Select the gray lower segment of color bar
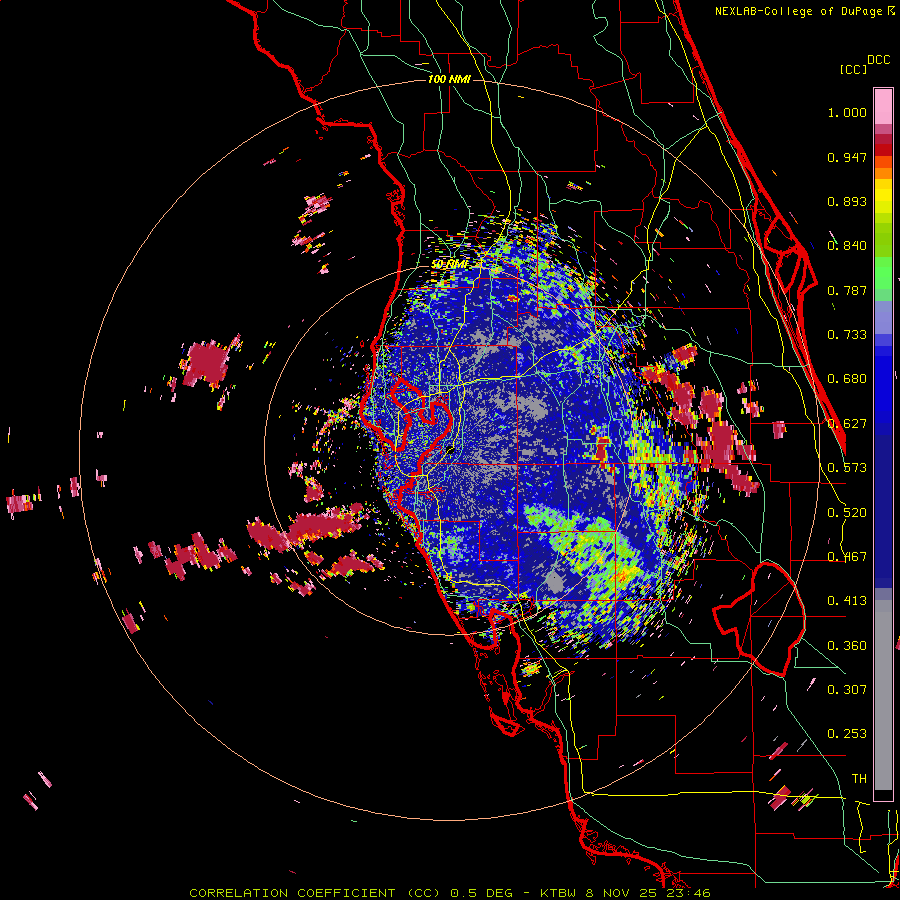Screen dimensions: 900x900 (883, 695)
